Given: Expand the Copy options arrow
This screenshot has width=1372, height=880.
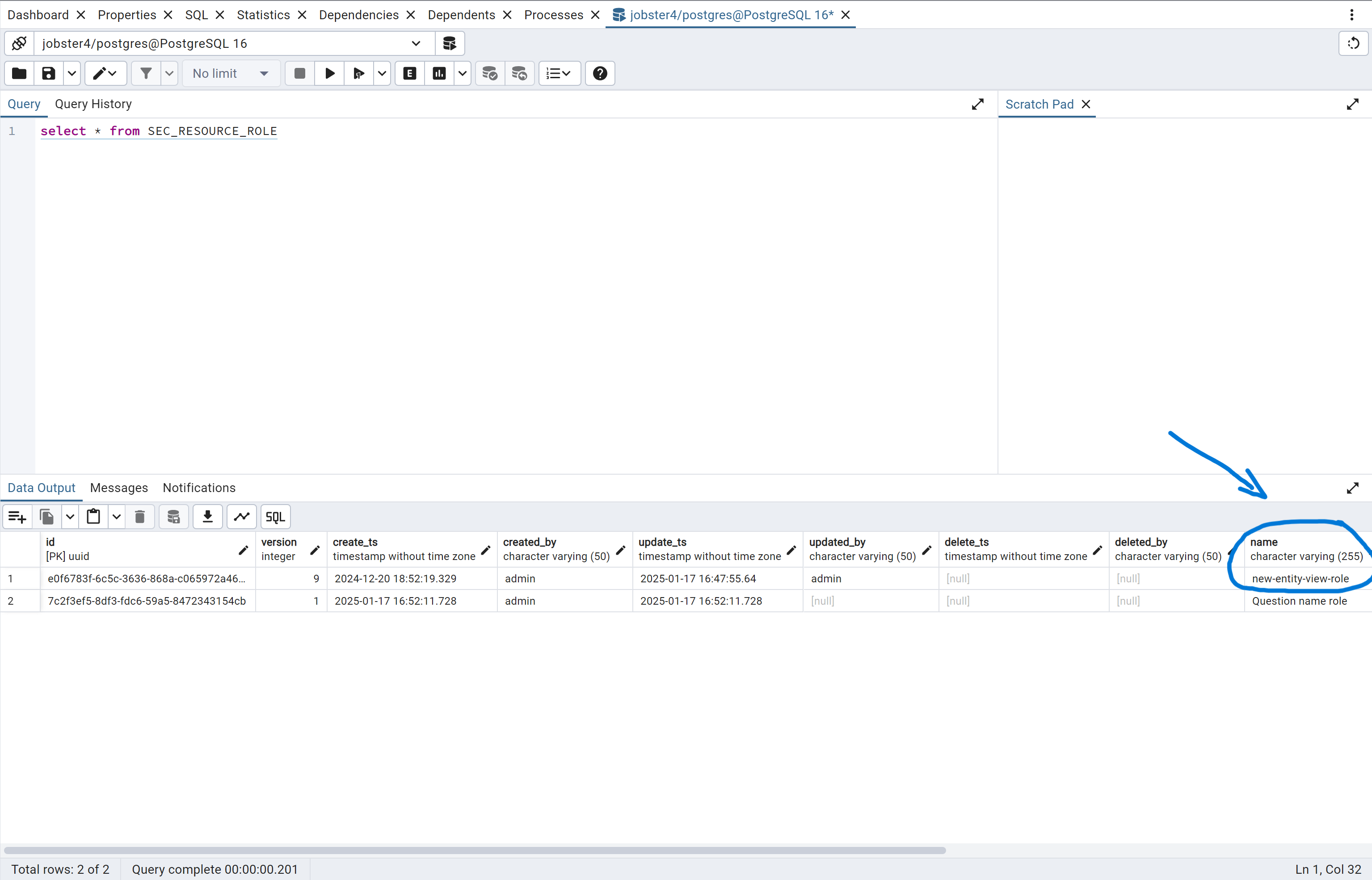Looking at the screenshot, I should [70, 517].
